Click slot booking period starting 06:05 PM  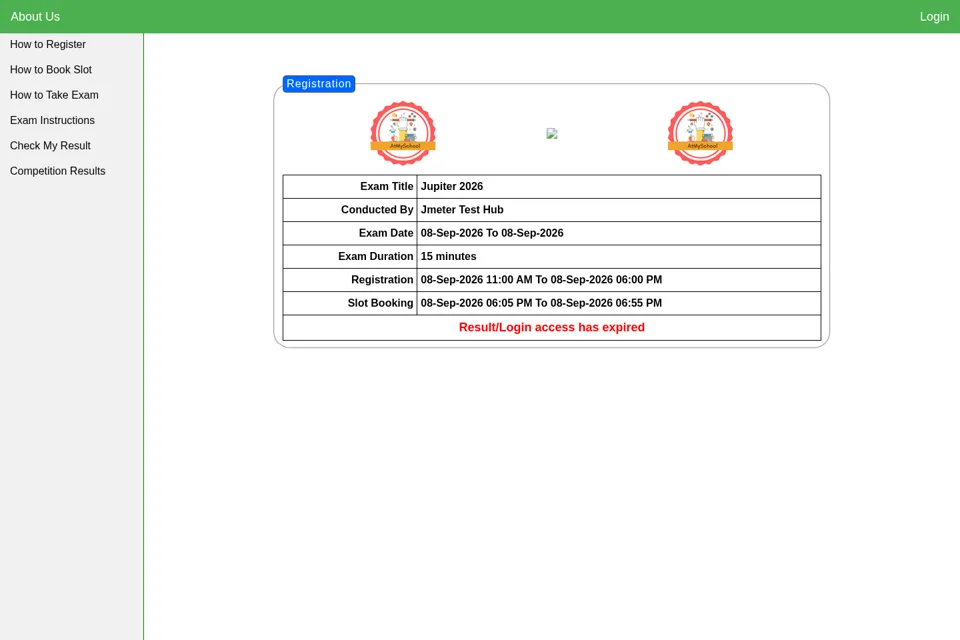tap(541, 303)
